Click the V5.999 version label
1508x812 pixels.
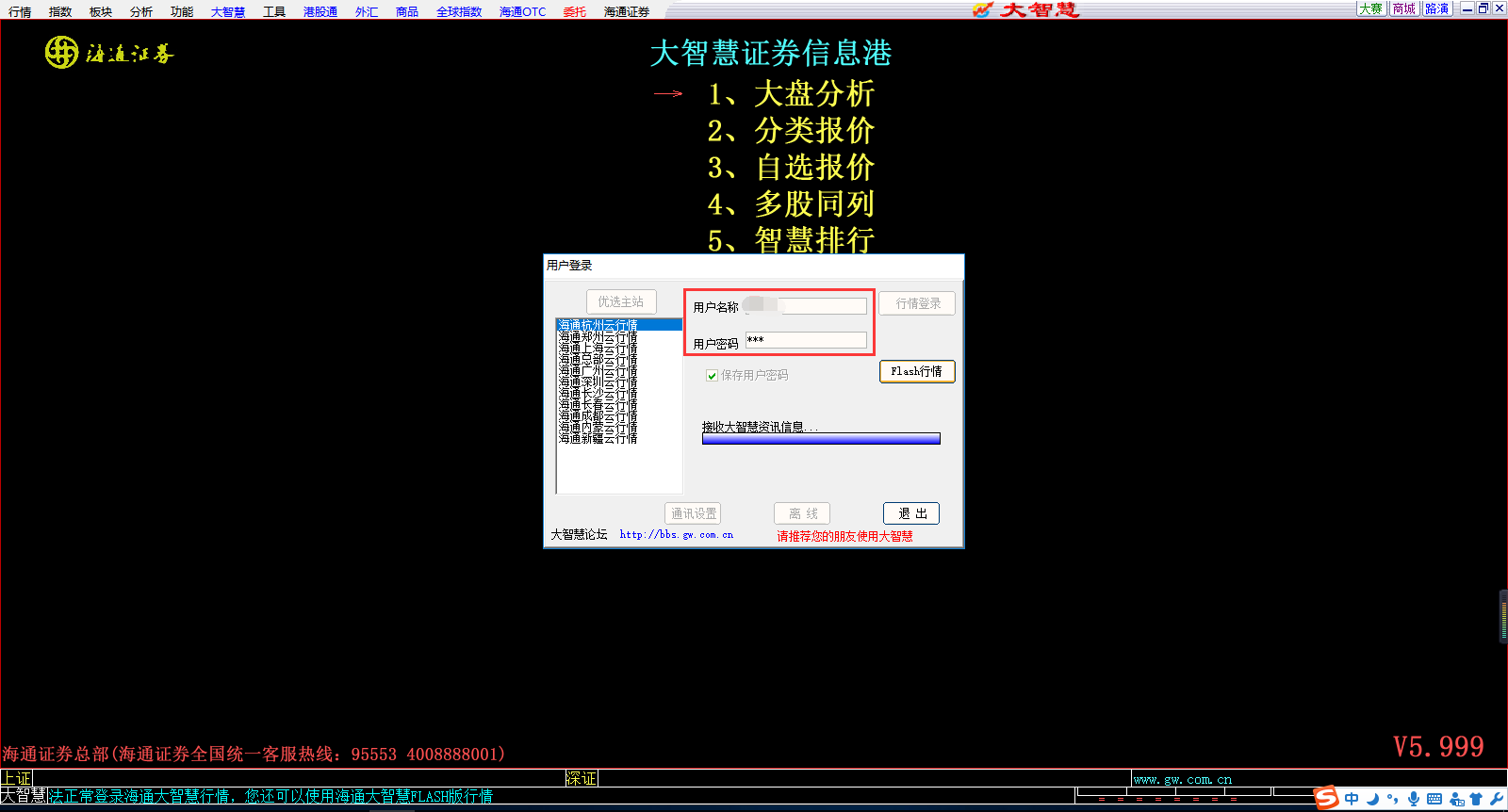[1438, 747]
